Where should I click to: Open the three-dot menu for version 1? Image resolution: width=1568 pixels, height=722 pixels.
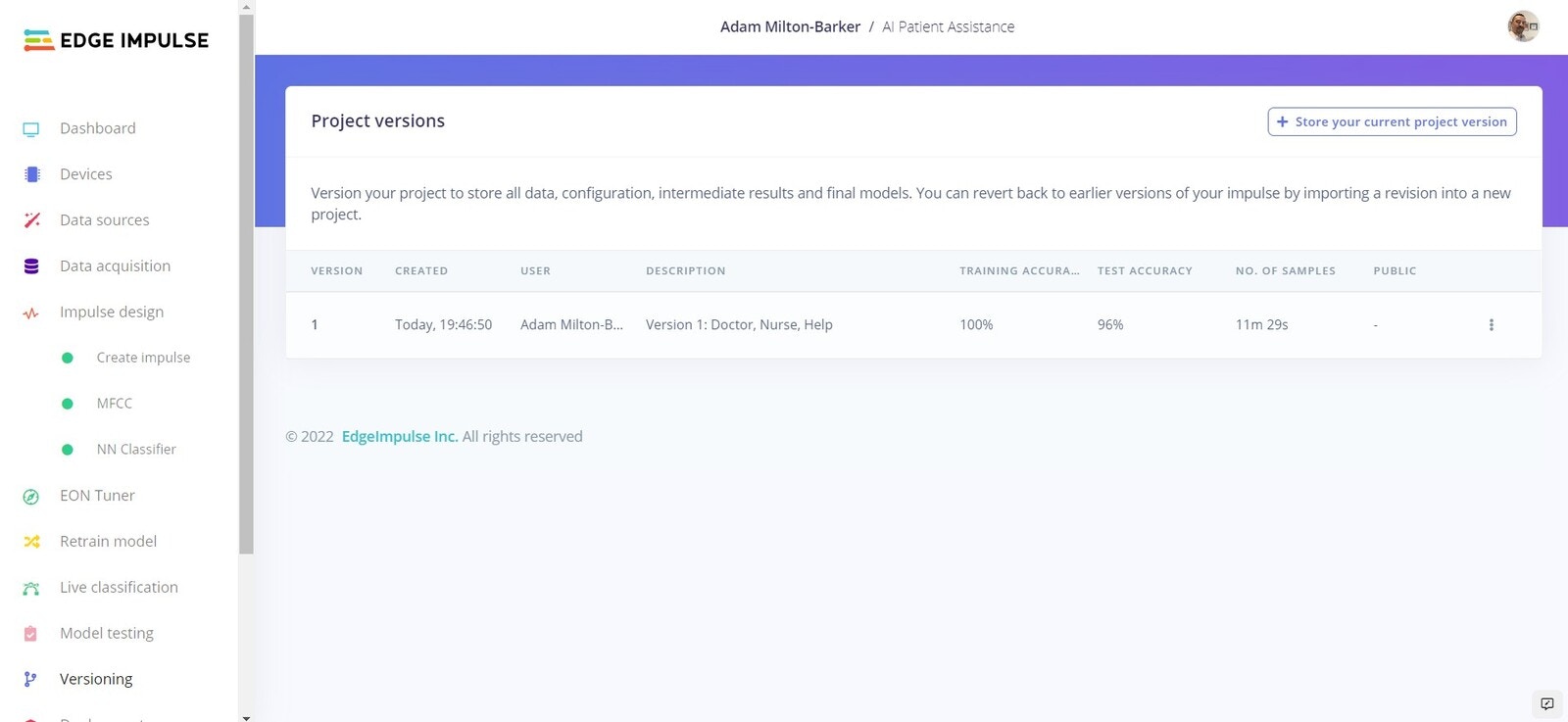pos(1492,325)
